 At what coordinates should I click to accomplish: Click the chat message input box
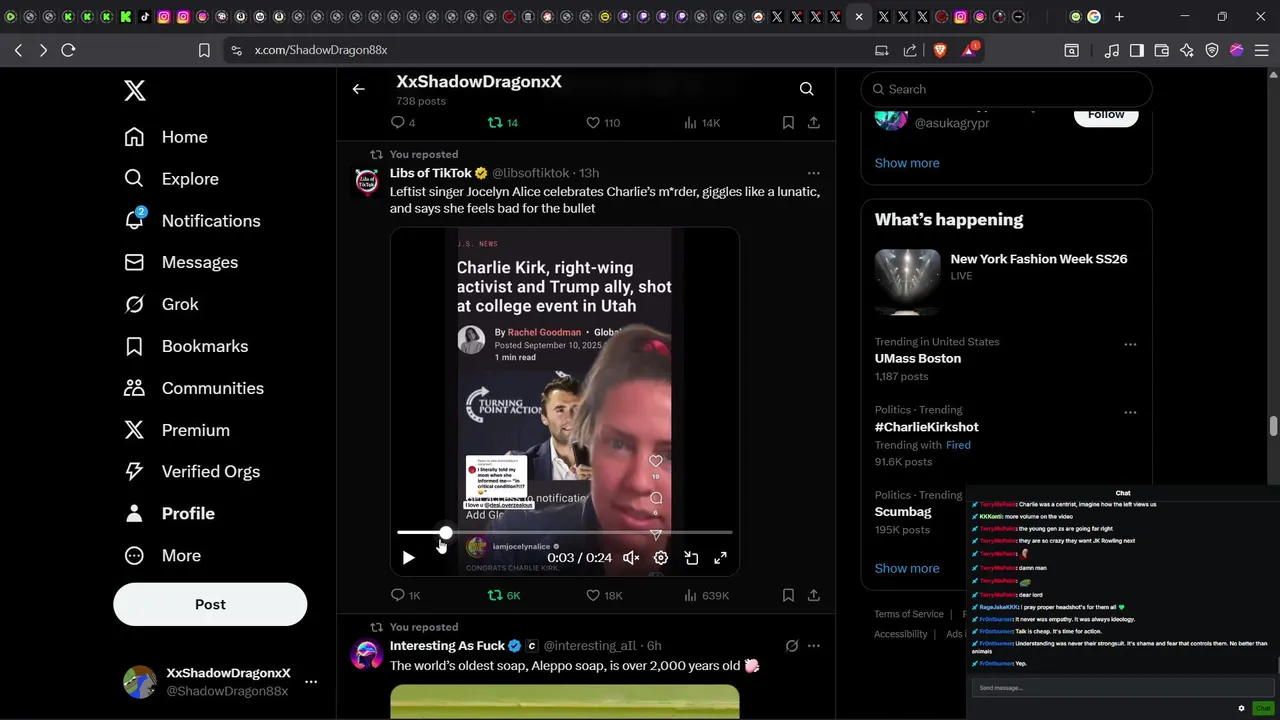[x=1123, y=688]
